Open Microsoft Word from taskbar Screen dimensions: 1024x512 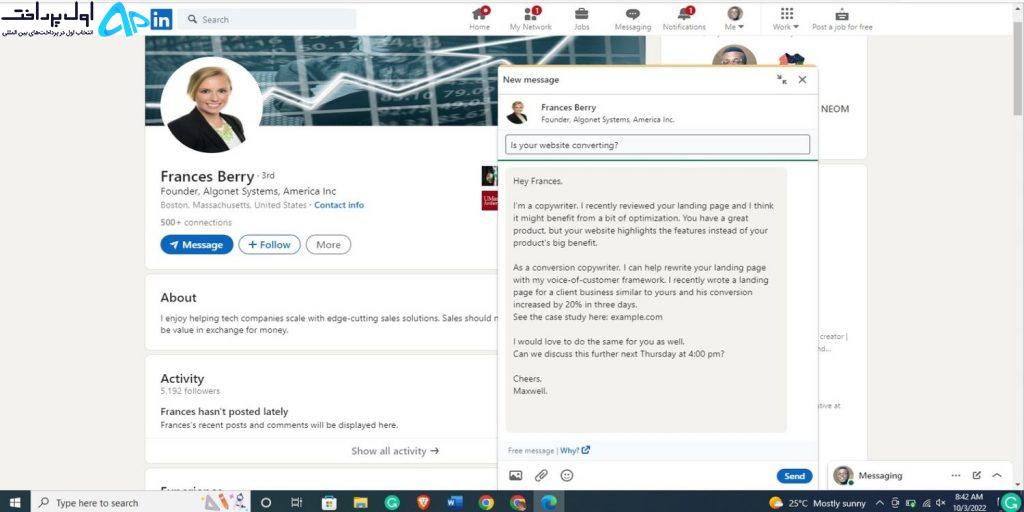(455, 503)
